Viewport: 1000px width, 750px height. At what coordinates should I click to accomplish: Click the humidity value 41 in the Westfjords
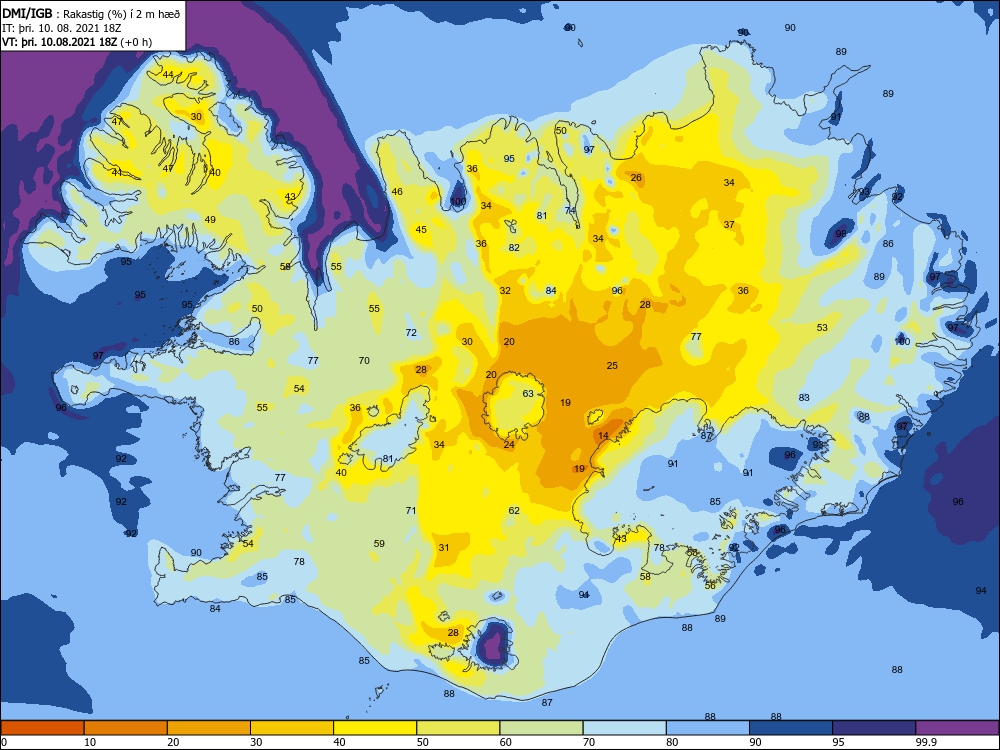117,172
